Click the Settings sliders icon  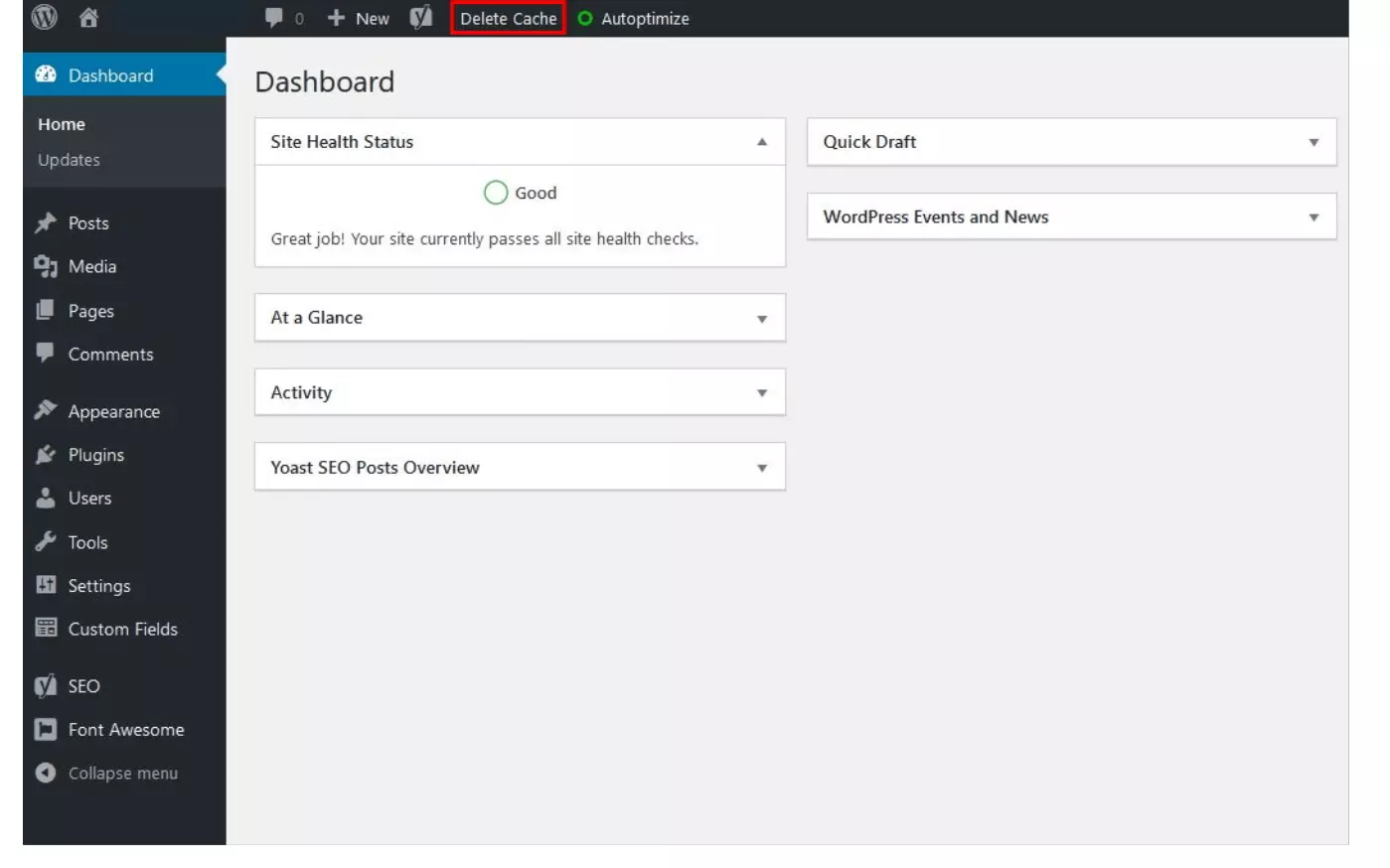point(46,584)
